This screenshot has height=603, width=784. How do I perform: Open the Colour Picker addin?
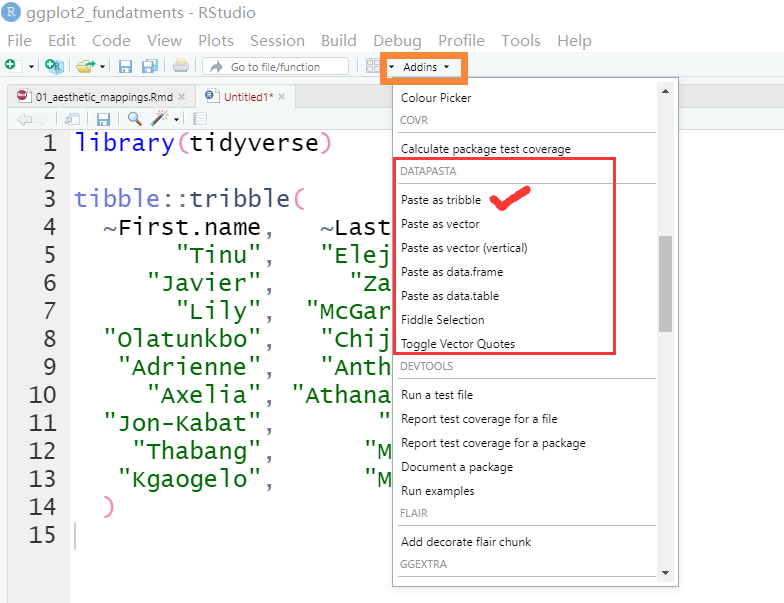point(436,98)
